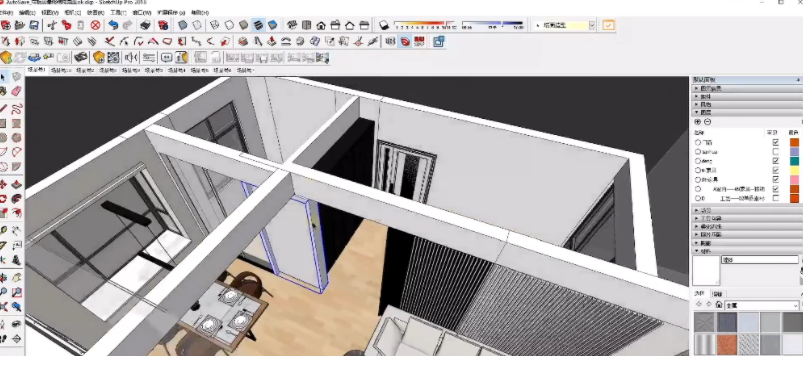Switch to Top view house icon
Viewport: 803px width, 379px height.
(x=307, y=25)
